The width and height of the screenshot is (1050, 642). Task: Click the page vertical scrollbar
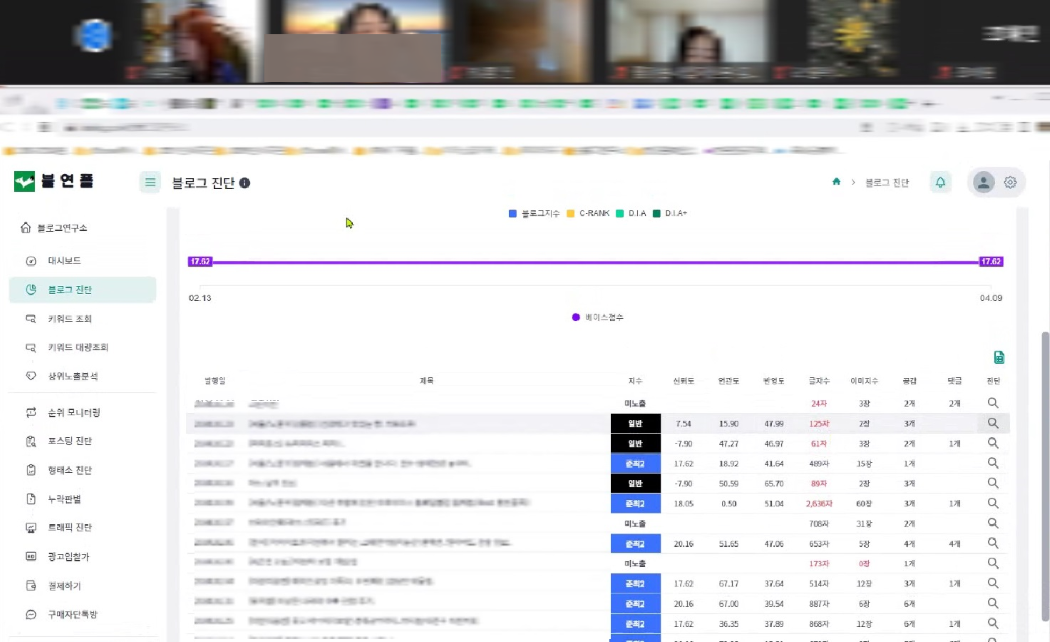(x=1044, y=400)
